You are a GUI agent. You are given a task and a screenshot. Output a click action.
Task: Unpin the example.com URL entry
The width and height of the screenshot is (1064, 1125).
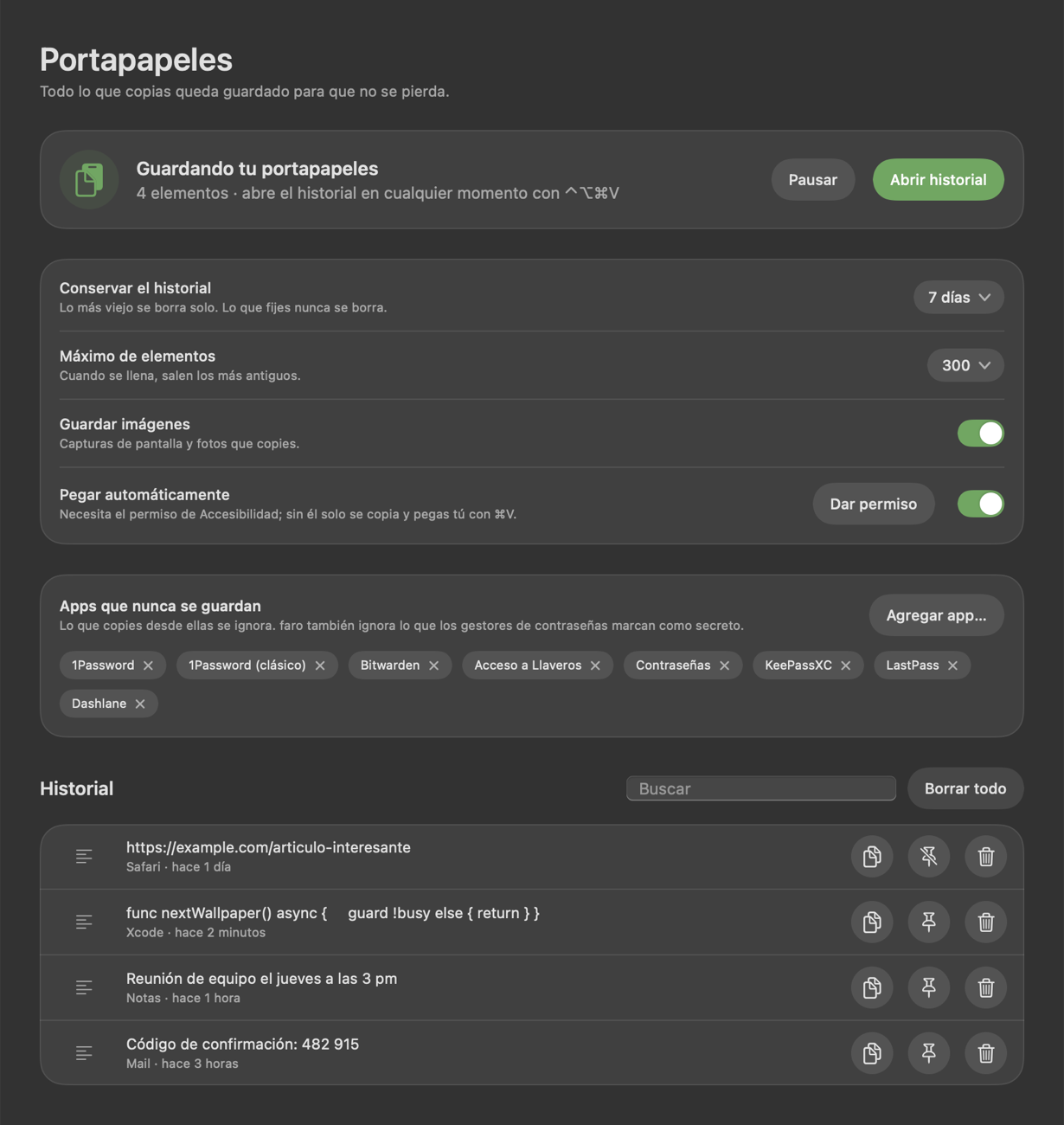click(x=929, y=857)
